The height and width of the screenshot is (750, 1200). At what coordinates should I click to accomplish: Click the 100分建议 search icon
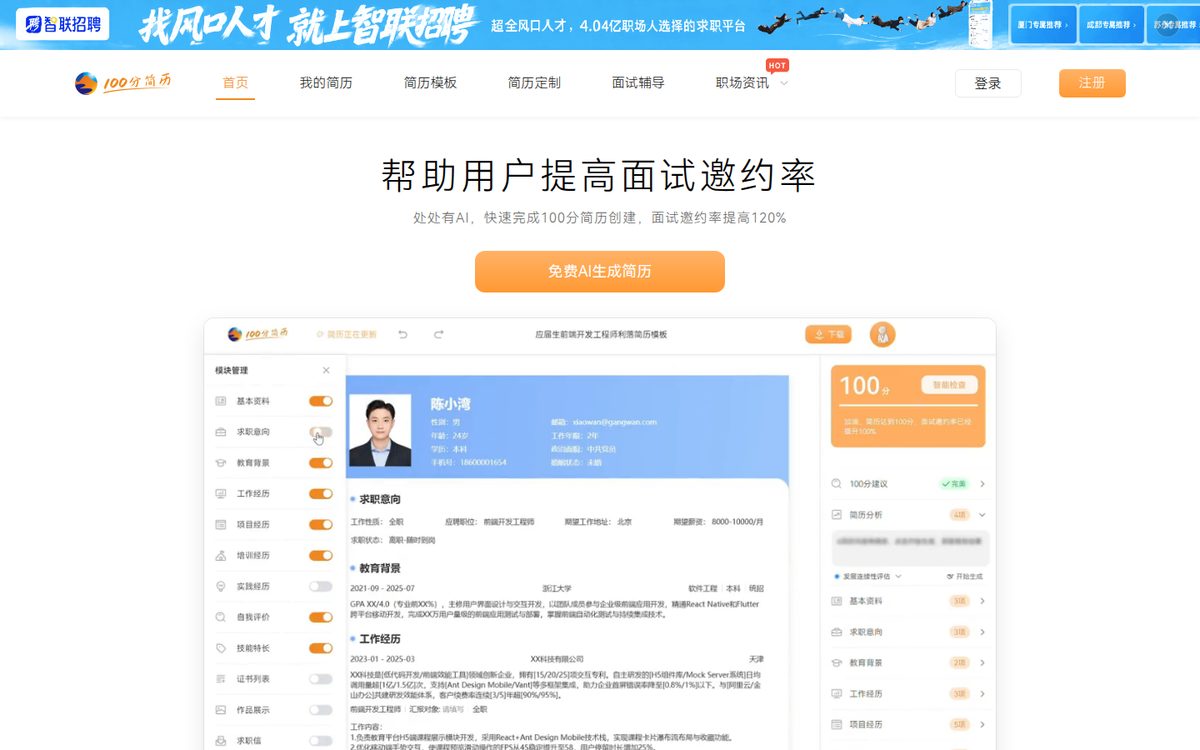point(837,484)
